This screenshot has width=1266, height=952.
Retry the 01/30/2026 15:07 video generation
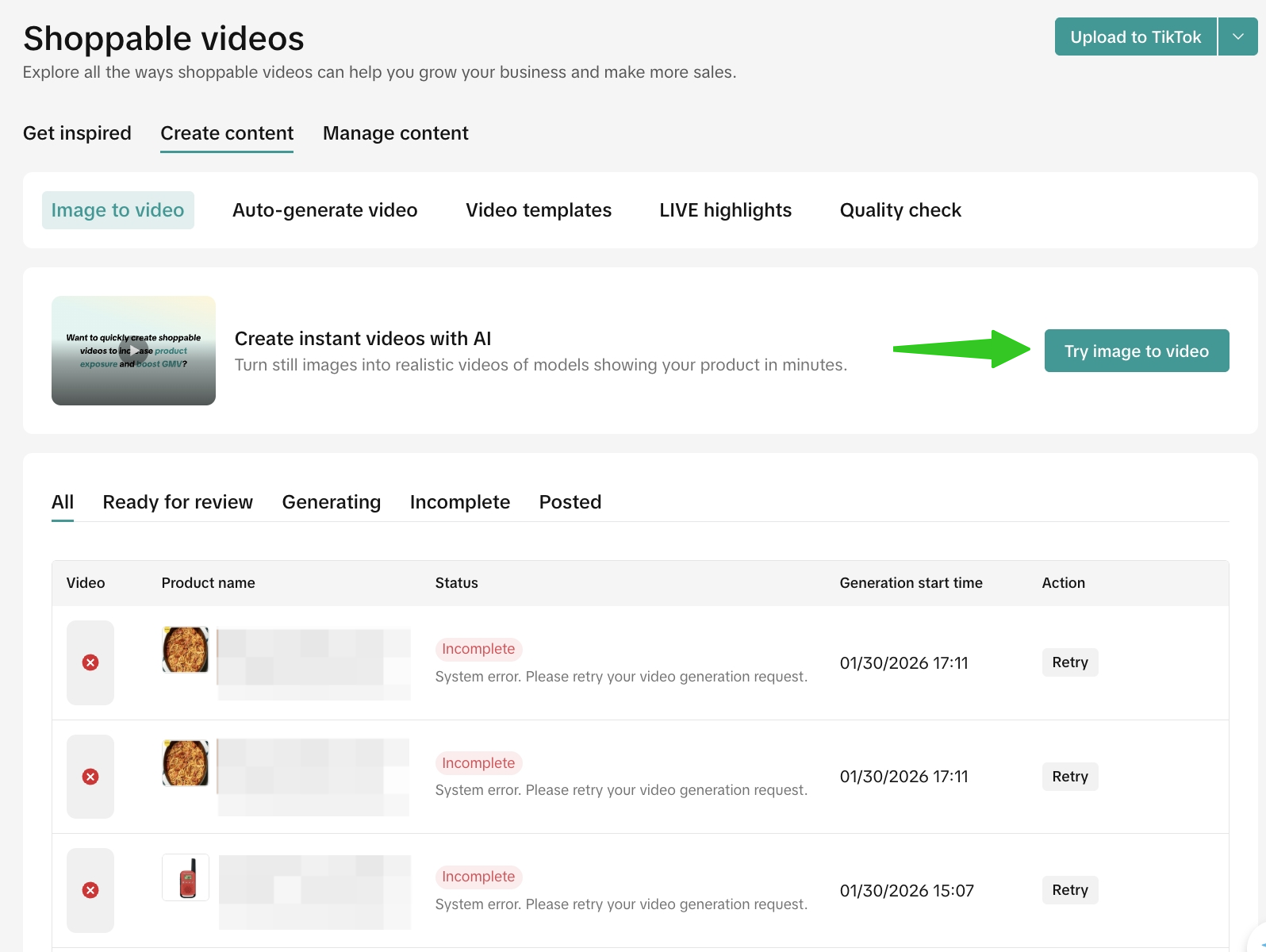pos(1069,890)
